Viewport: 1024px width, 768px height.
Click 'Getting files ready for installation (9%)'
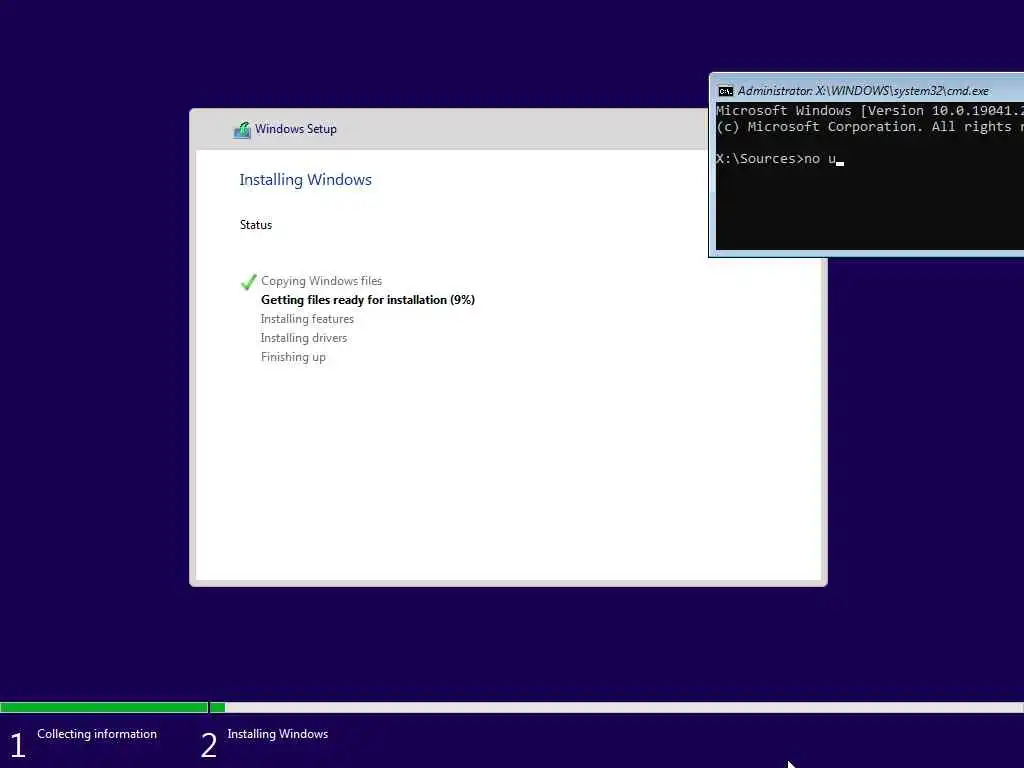point(368,300)
